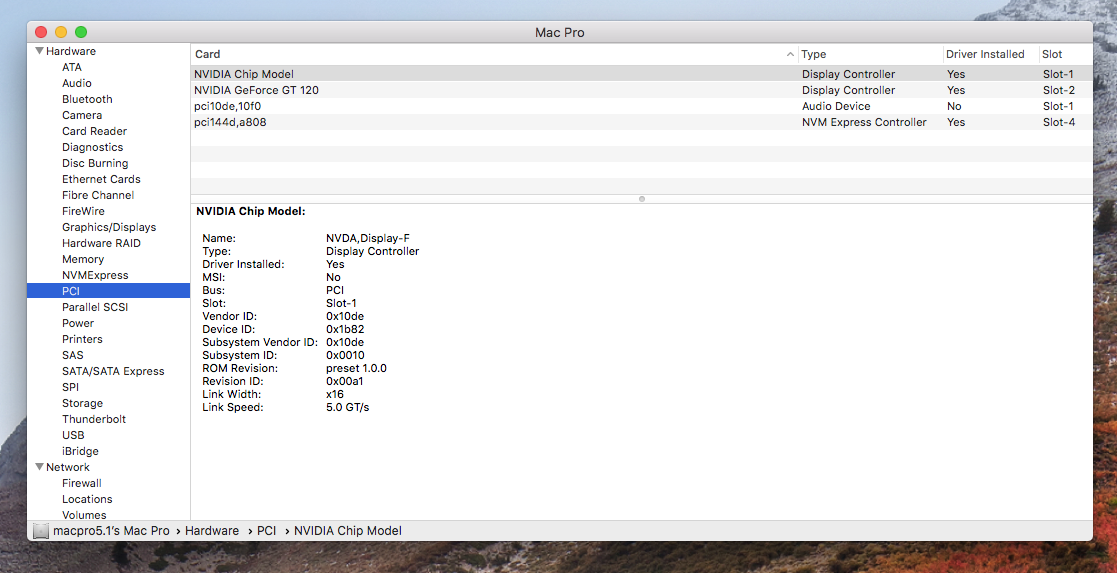Image resolution: width=1117 pixels, height=573 pixels.
Task: Click the ROM Revision preset 1.0.0 value
Action: pos(356,368)
